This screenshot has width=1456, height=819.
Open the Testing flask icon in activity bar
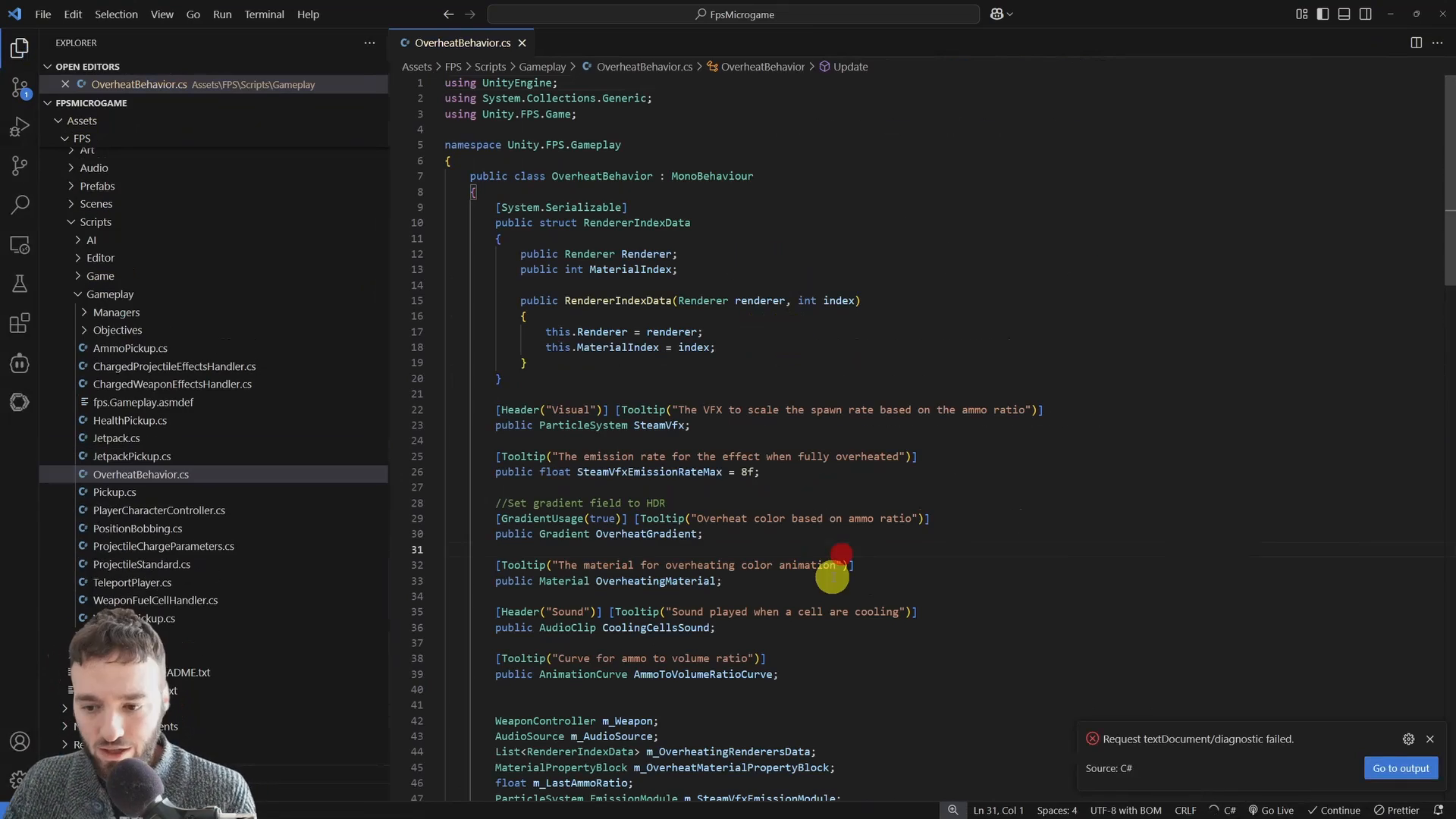click(x=20, y=284)
